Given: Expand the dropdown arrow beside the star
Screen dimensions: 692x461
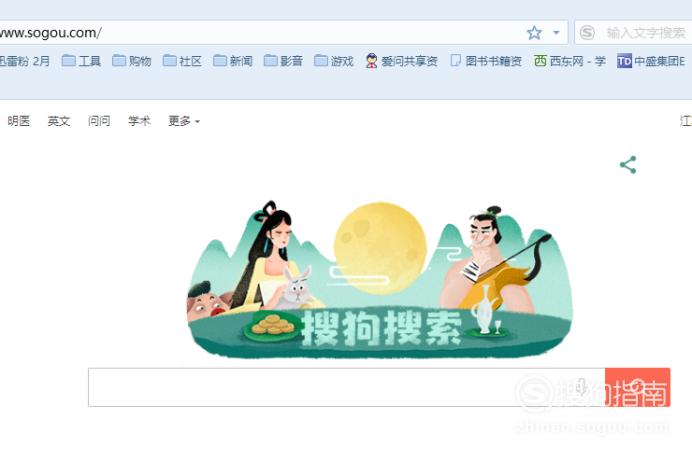Looking at the screenshot, I should point(556,33).
